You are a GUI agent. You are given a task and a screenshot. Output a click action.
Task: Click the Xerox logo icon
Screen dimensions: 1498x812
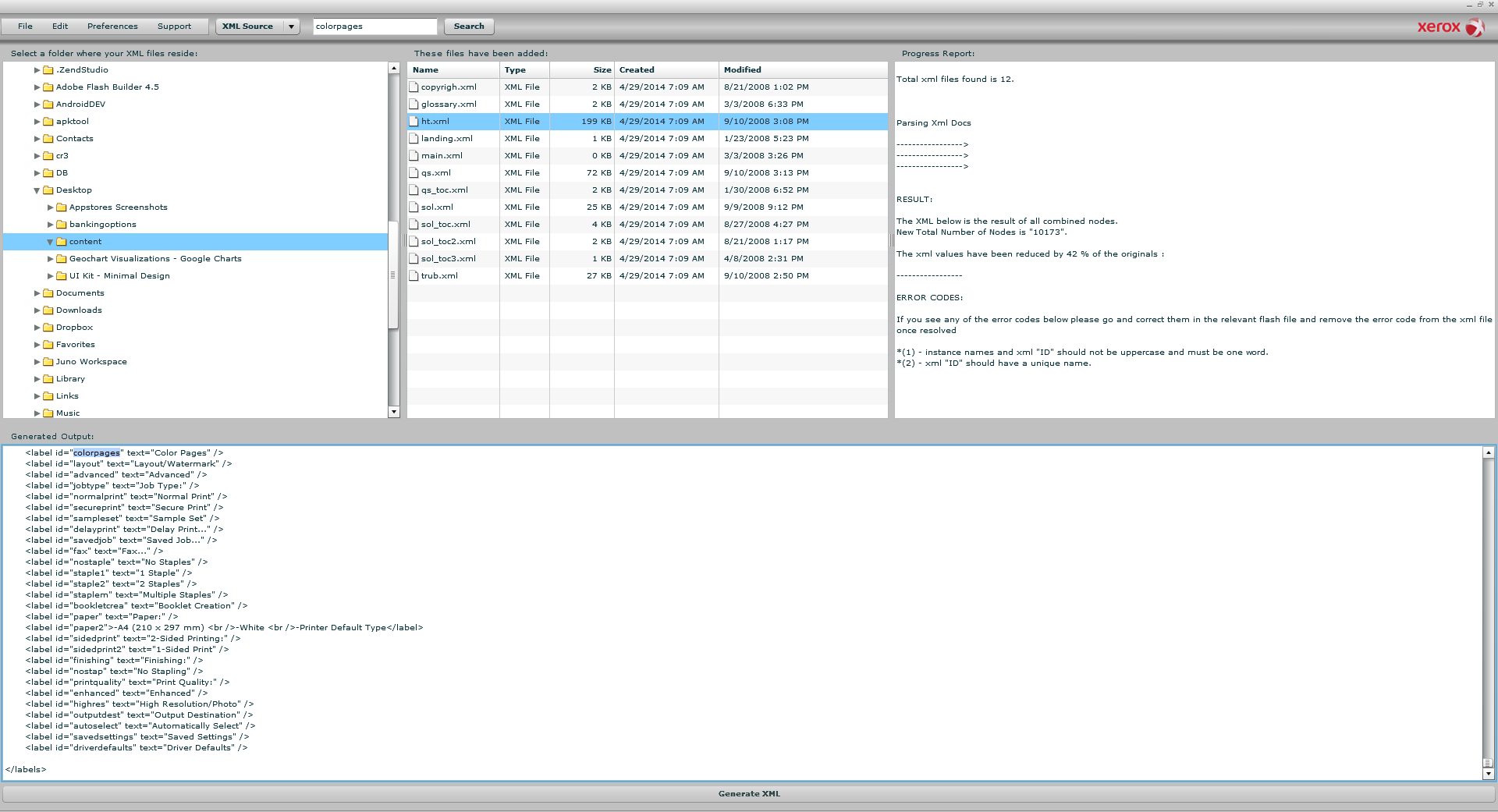(x=1474, y=27)
